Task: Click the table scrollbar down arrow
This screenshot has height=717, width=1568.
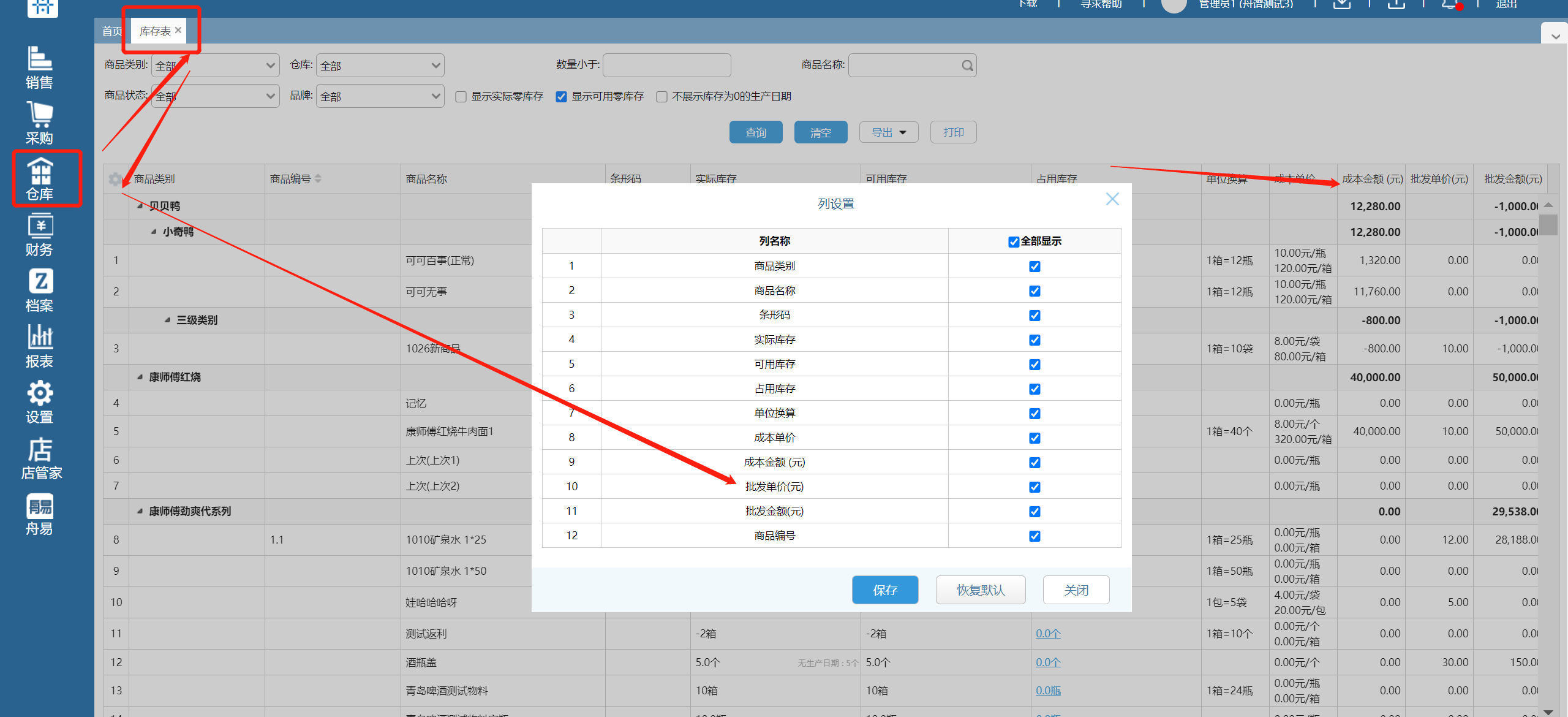Action: click(x=1548, y=711)
